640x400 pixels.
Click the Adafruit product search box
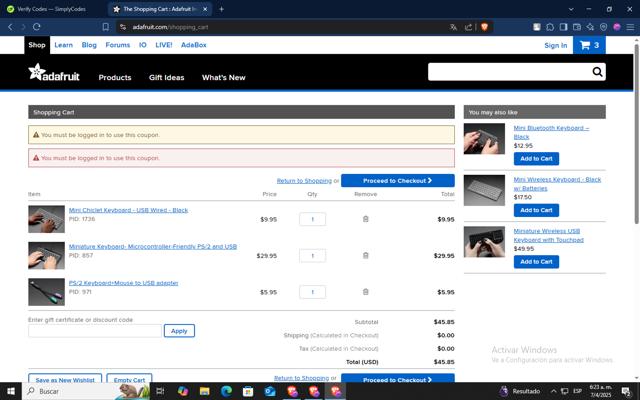click(x=509, y=72)
